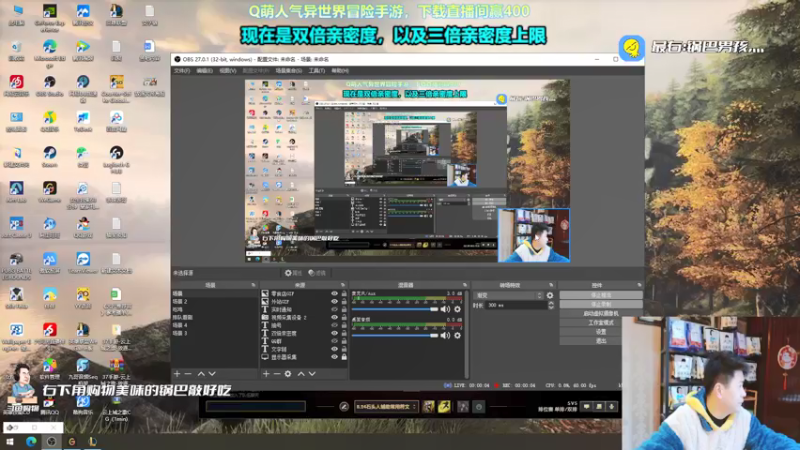Click 停止推流 stop streaming button

pos(601,295)
